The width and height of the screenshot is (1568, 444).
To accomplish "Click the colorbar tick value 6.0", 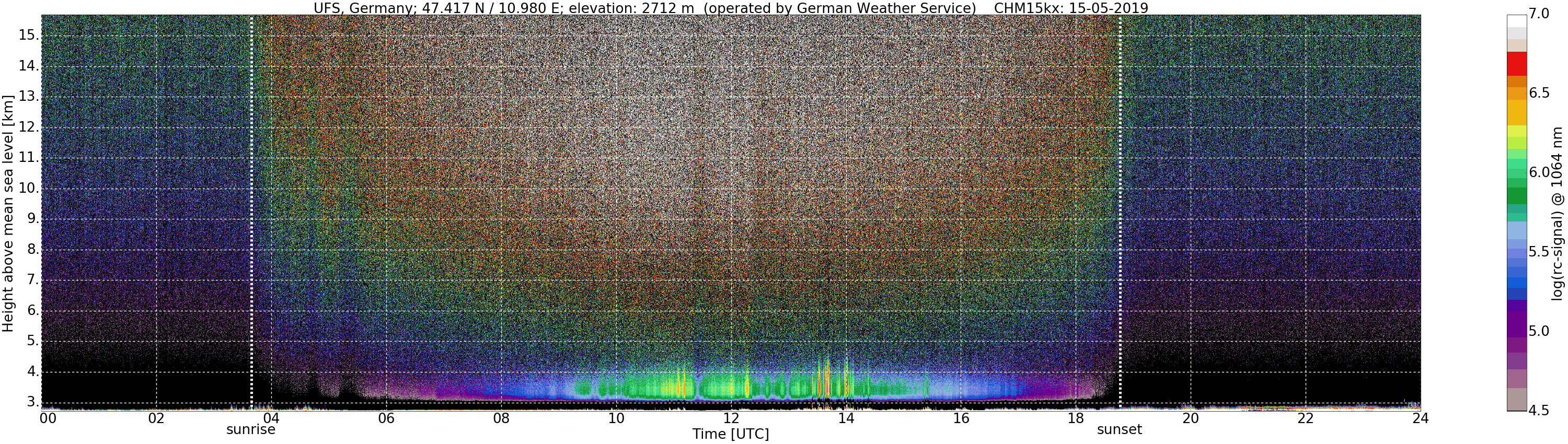I will tap(1539, 173).
